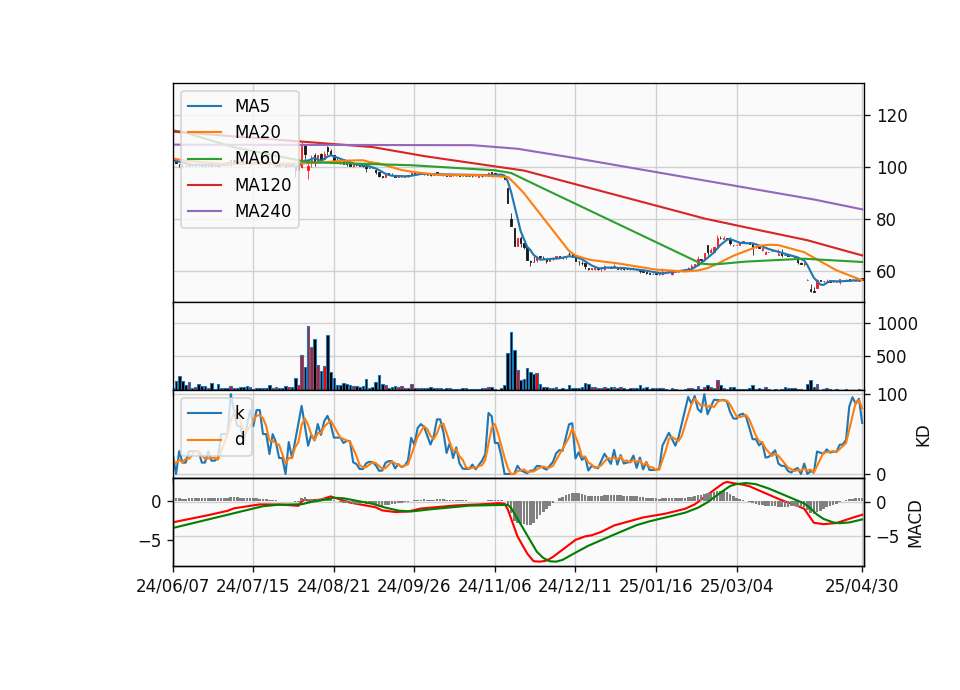Screen dimensions: 960x690
Task: Click the MACD line trough near December 2024
Action: click(x=538, y=560)
